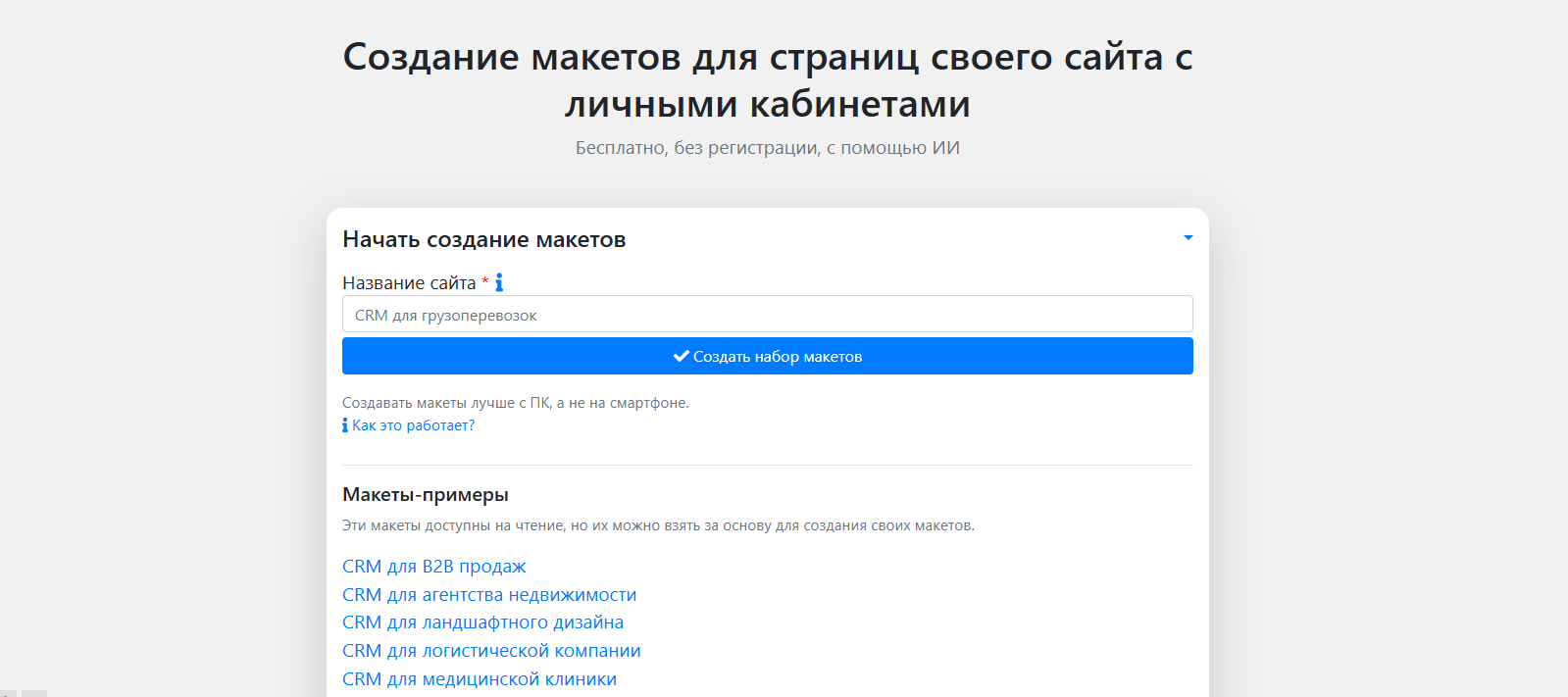The height and width of the screenshot is (697, 1568).
Task: Open CRM для агентства недвижимости example
Action: pos(489,595)
